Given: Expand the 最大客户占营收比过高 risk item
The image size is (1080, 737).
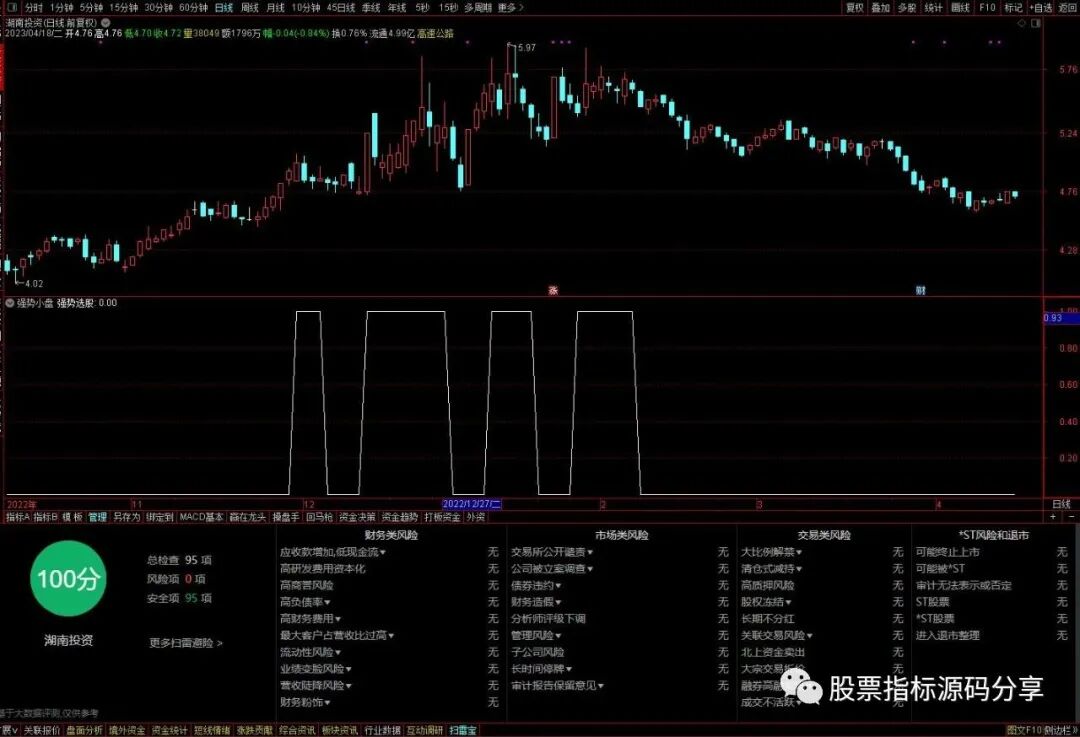Looking at the screenshot, I should coord(337,635).
